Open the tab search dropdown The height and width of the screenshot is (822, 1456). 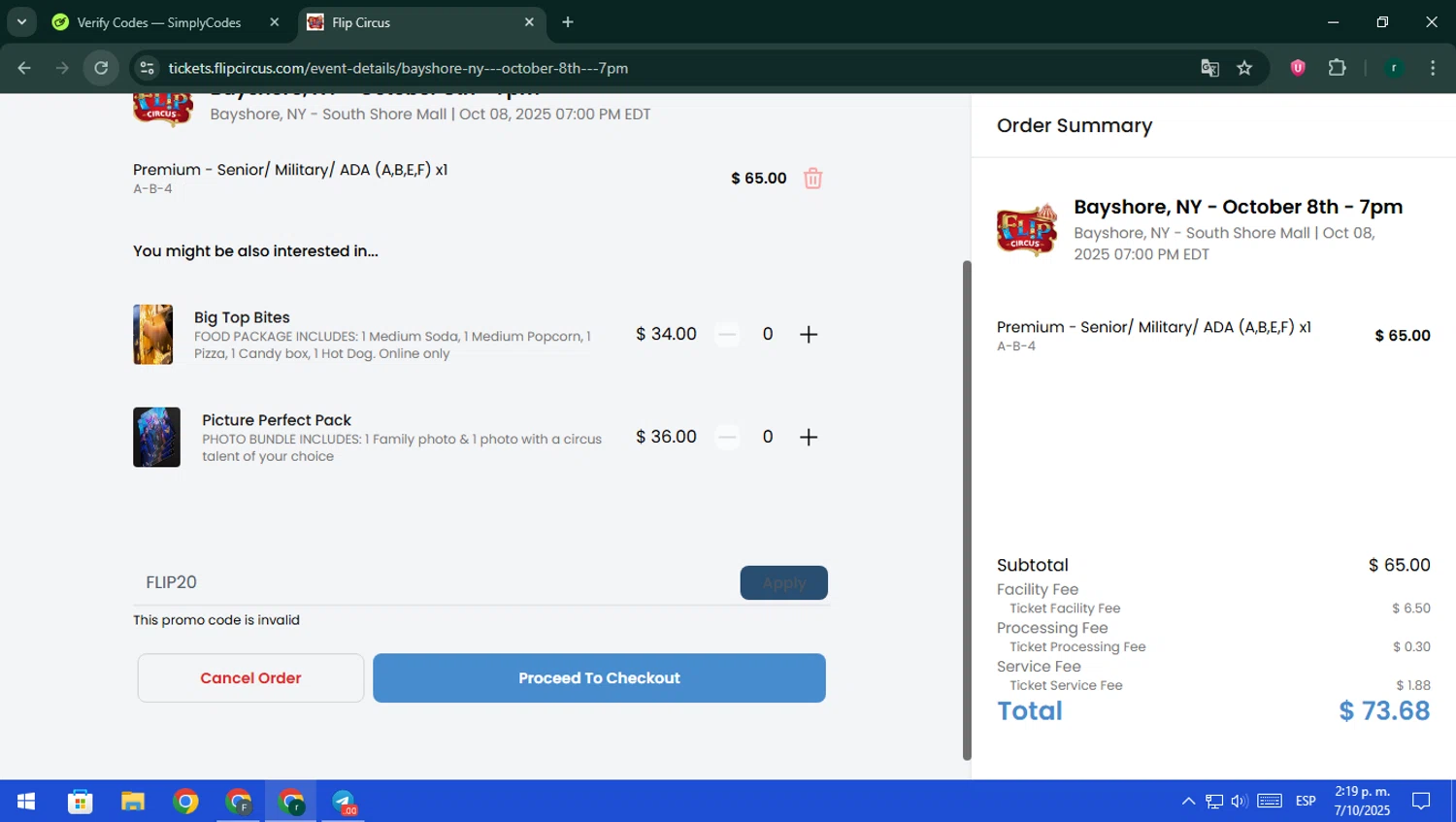coord(21,21)
